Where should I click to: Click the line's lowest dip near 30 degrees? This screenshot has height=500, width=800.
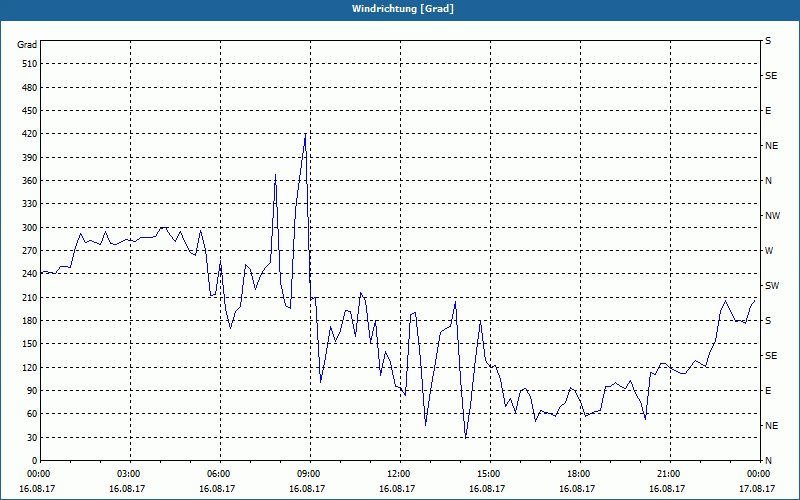466,438
